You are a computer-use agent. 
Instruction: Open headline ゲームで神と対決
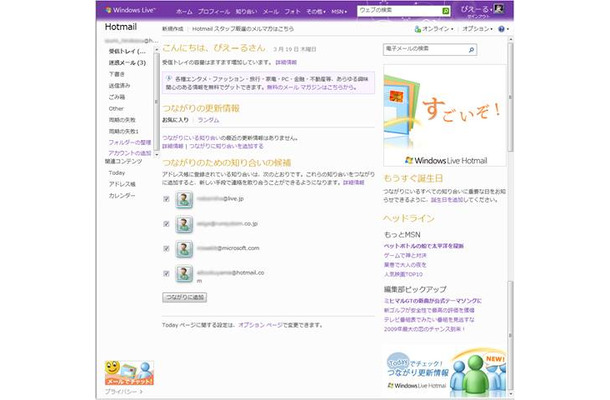point(405,256)
